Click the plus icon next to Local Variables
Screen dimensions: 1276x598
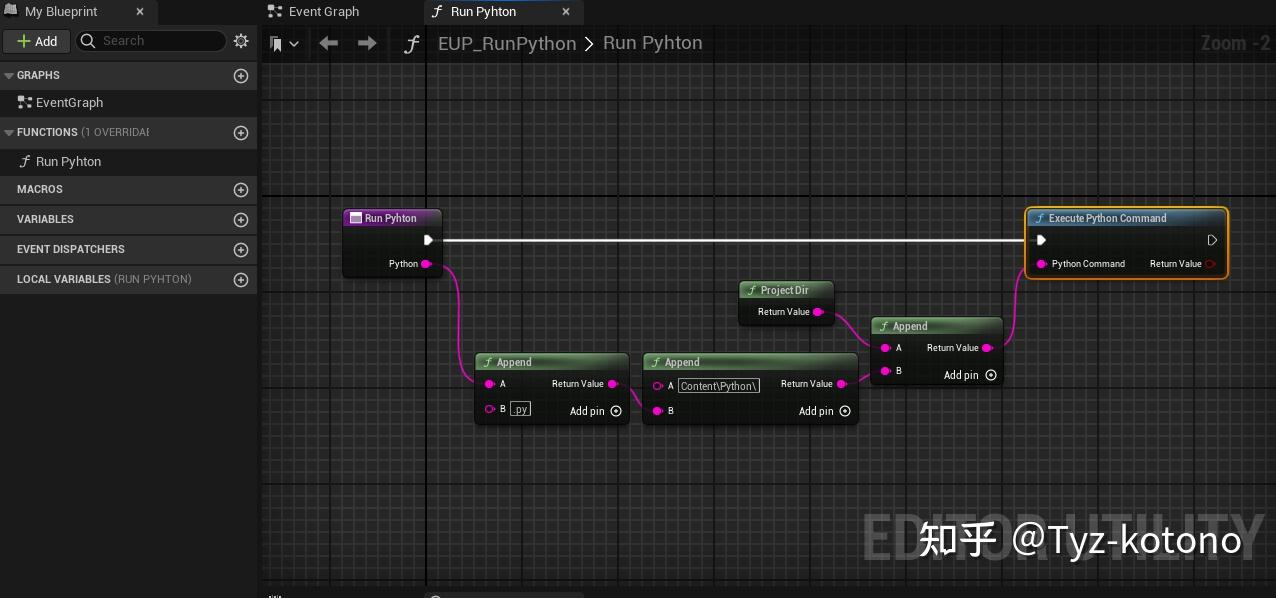tap(240, 279)
